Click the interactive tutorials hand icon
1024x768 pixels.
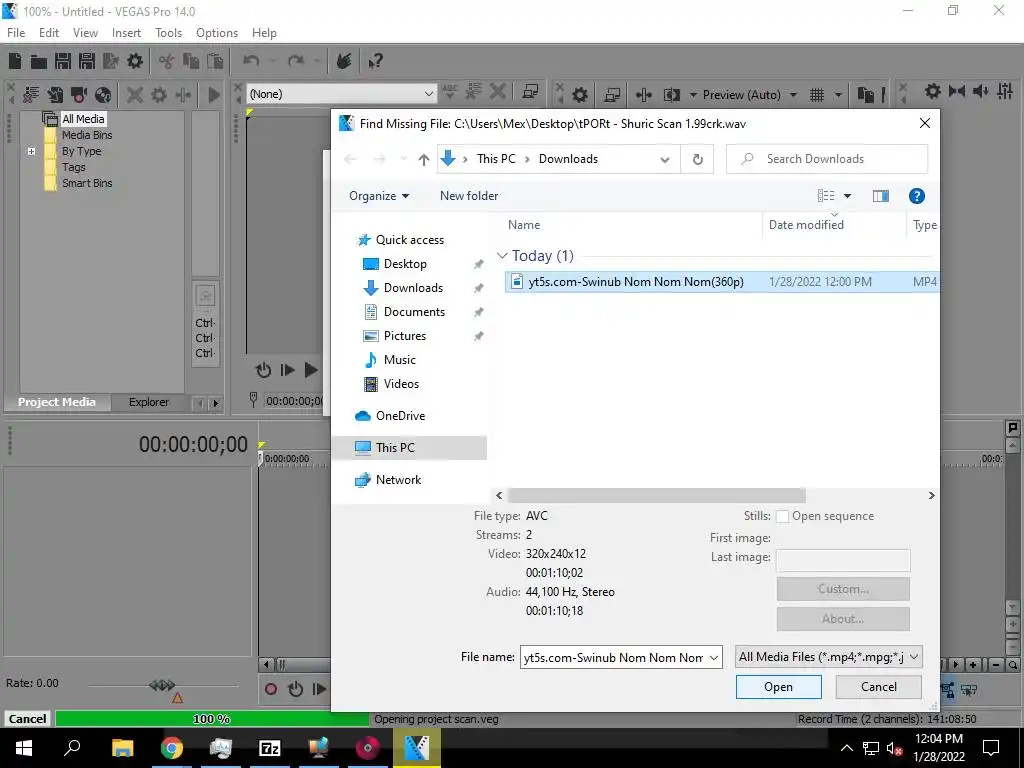tap(344, 61)
